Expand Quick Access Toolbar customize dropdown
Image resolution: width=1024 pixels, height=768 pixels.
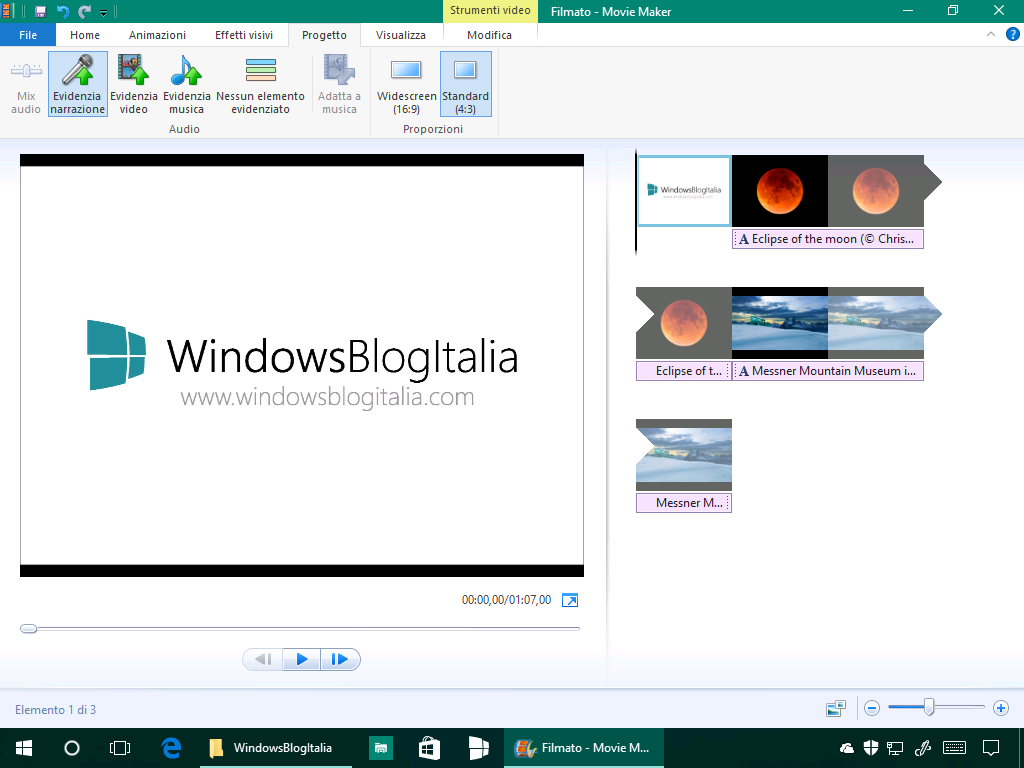pos(103,12)
